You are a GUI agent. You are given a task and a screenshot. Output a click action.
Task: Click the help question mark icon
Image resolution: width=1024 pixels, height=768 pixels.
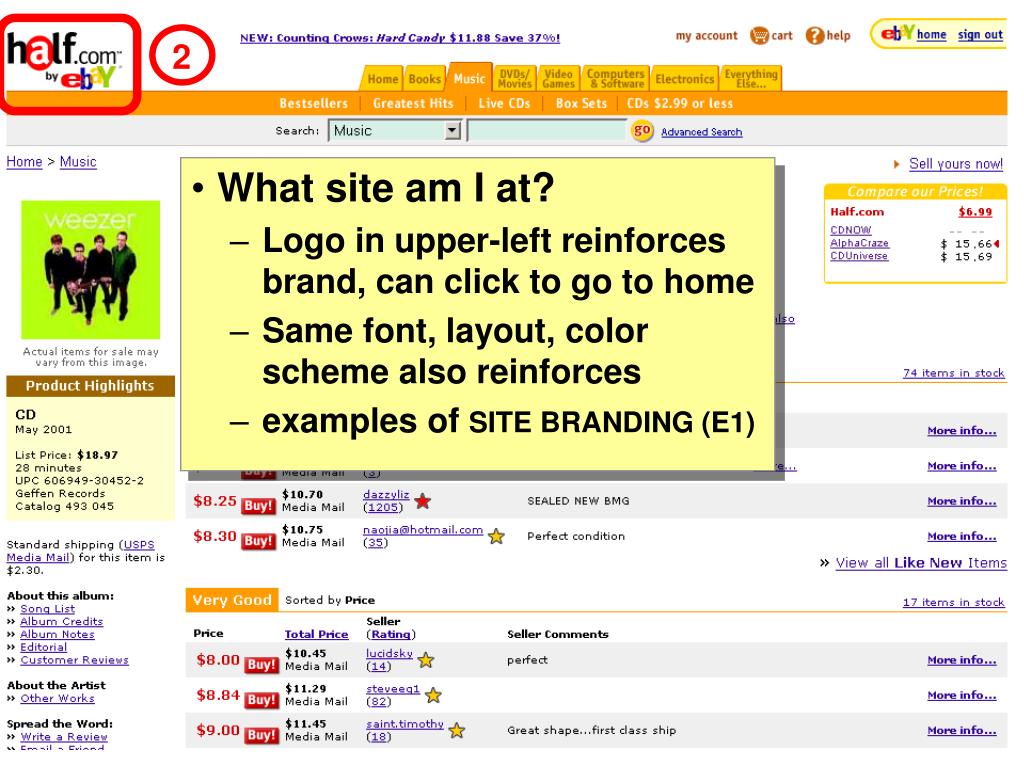pyautogui.click(x=814, y=35)
